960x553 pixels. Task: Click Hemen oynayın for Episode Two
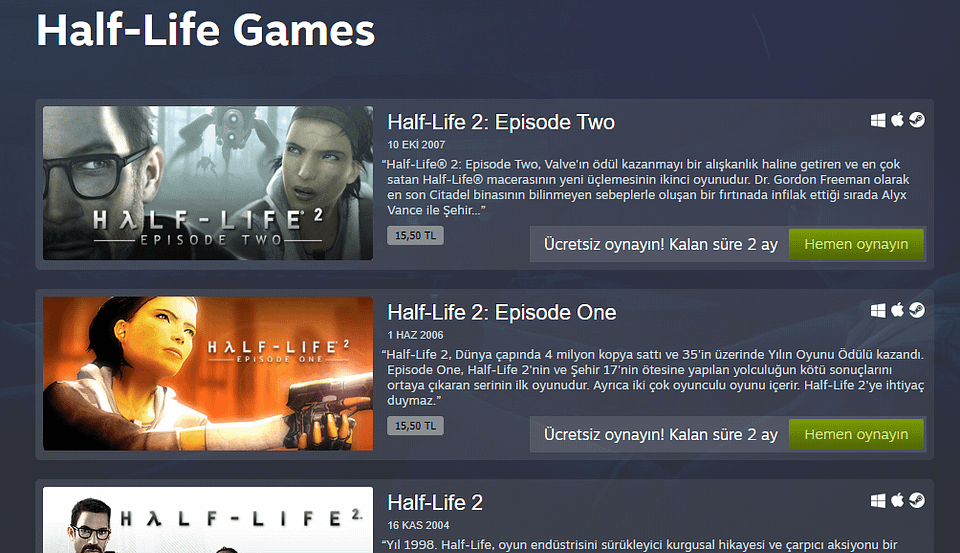(856, 244)
